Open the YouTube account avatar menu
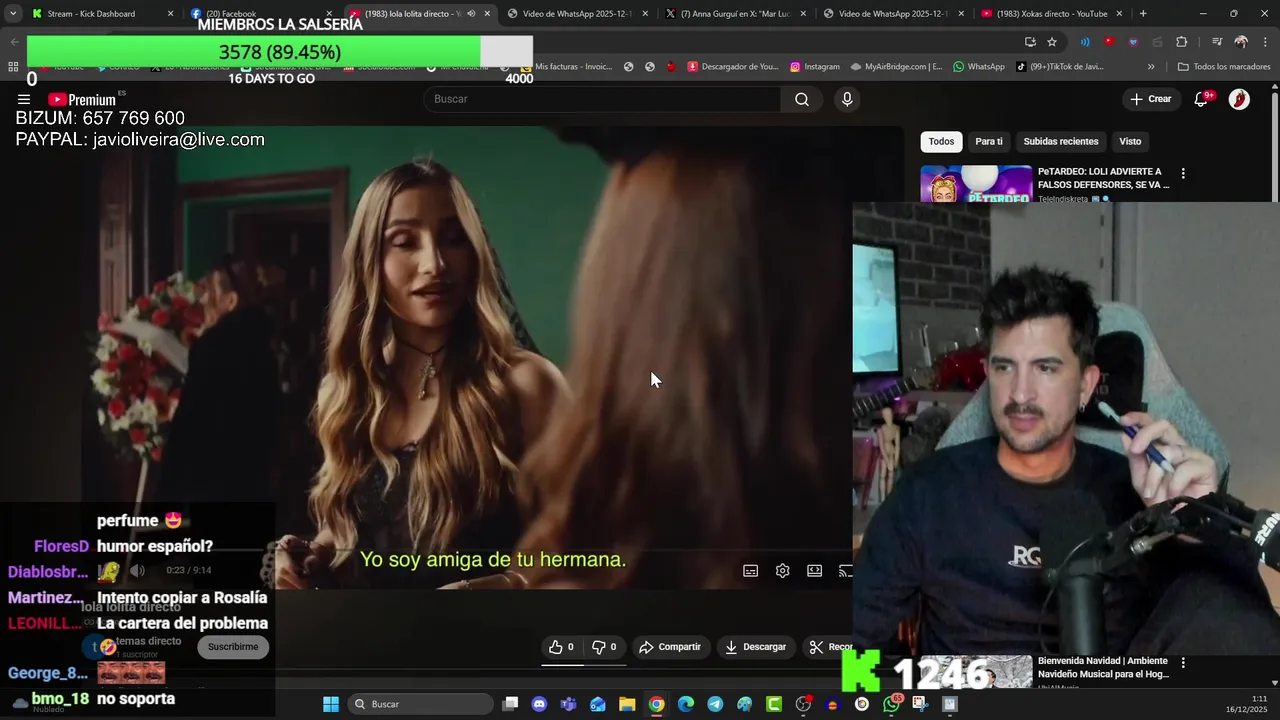Viewport: 1280px width, 720px height. [x=1239, y=99]
